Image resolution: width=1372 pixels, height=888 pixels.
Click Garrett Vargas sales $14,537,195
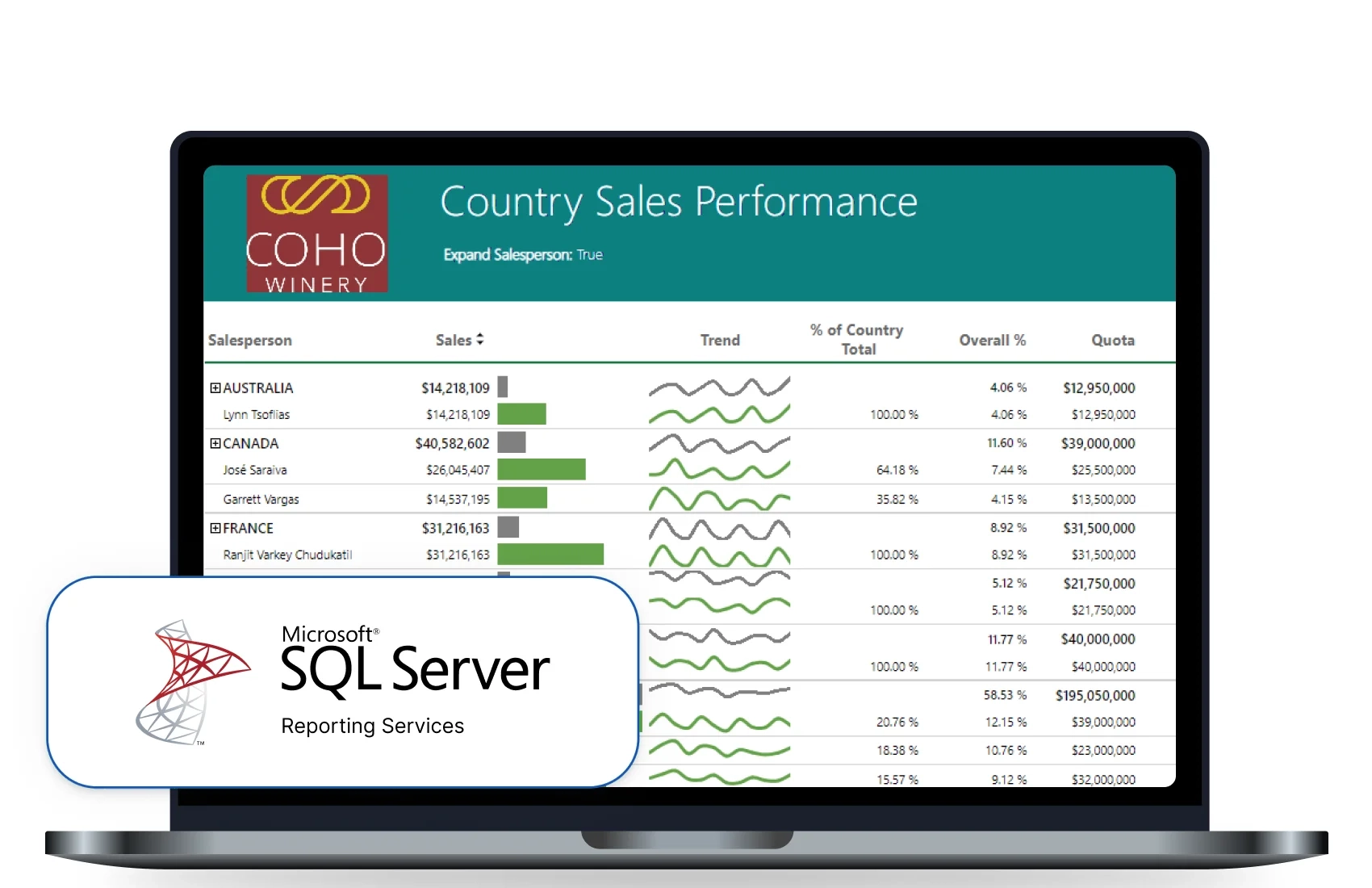click(x=458, y=500)
